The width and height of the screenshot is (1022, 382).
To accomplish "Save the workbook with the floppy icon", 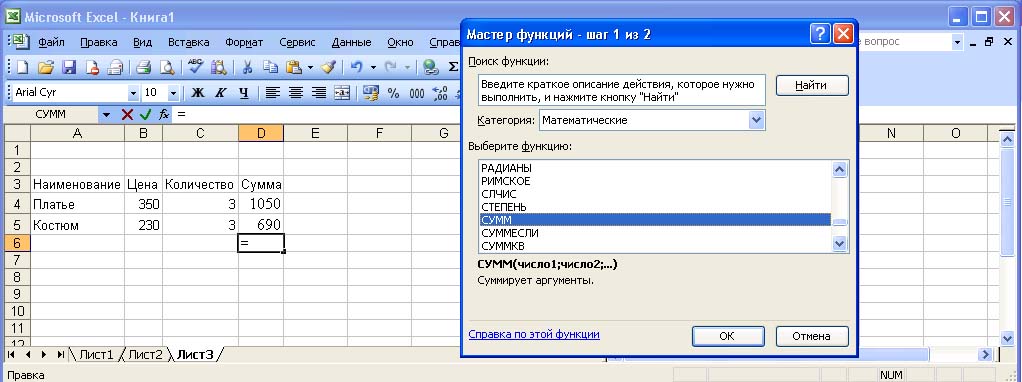I will click(69, 67).
